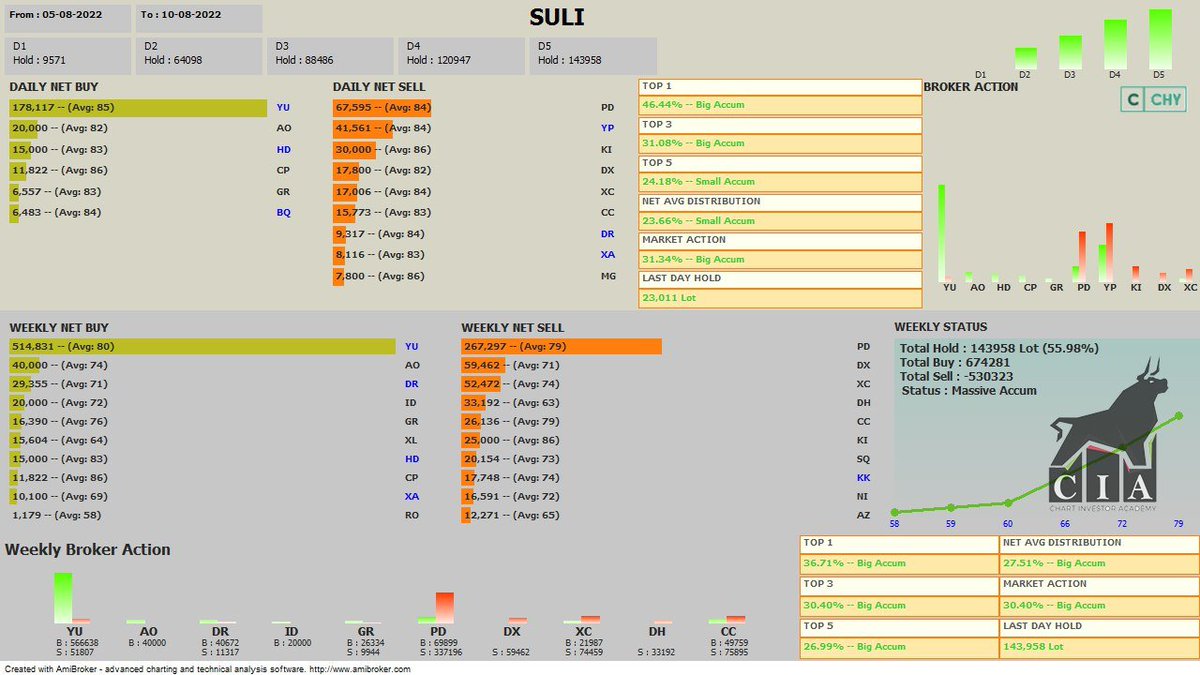Click the From 05-08-2022 date box
The image size is (1200, 675).
click(68, 17)
